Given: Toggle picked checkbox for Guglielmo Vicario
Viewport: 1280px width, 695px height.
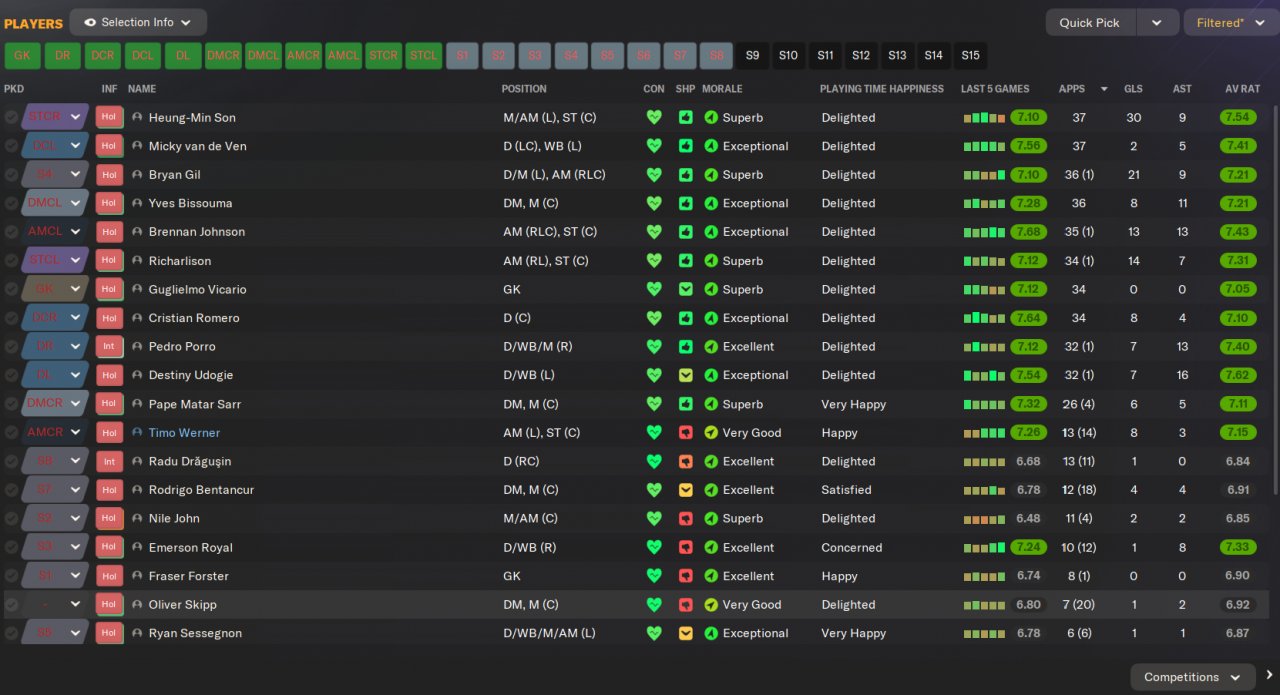Looking at the screenshot, I should [x=11, y=289].
